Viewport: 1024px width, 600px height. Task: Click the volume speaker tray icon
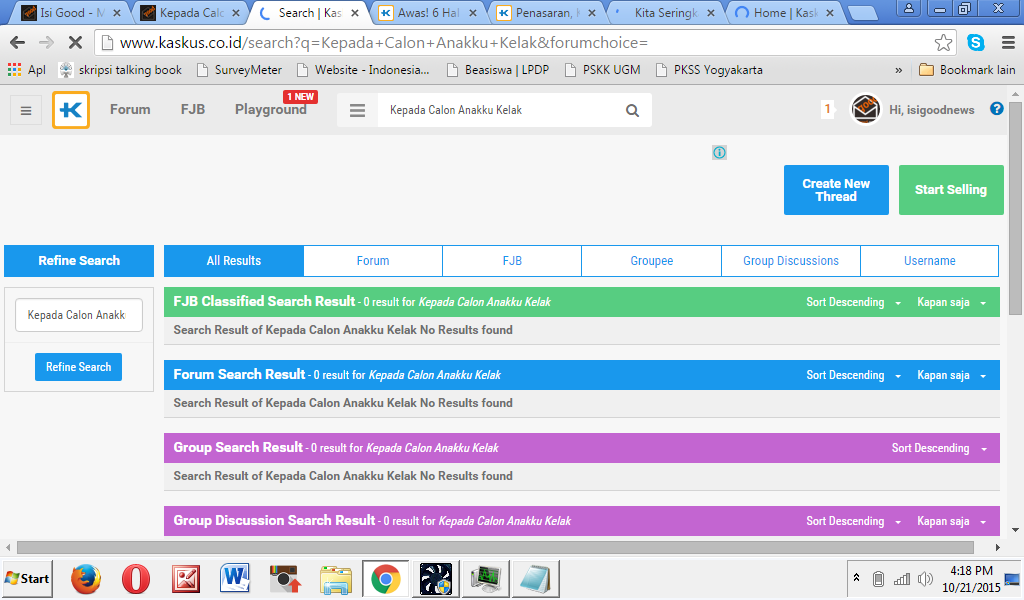[x=925, y=578]
